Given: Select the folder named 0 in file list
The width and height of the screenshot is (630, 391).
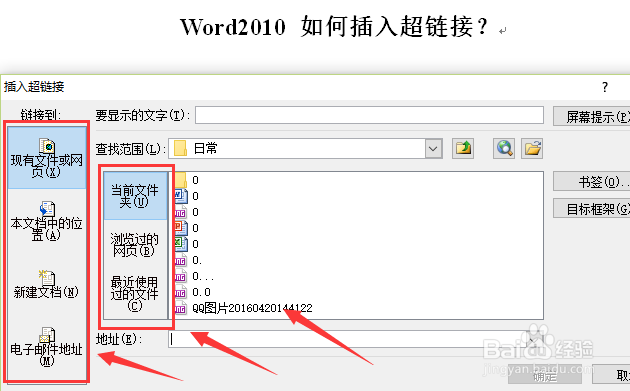Looking at the screenshot, I should click(x=187, y=180).
